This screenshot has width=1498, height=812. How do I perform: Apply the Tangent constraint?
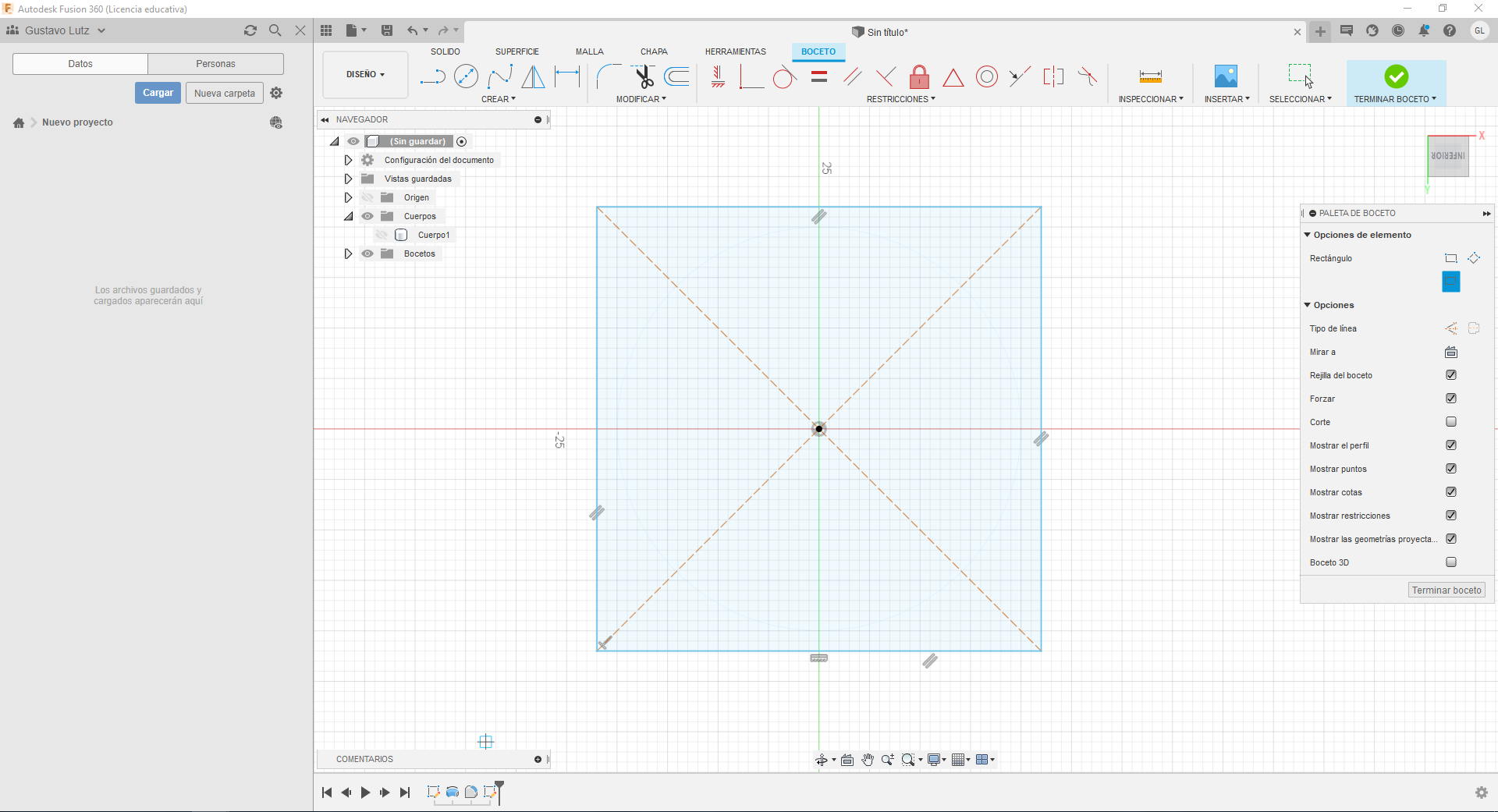pyautogui.click(x=785, y=76)
